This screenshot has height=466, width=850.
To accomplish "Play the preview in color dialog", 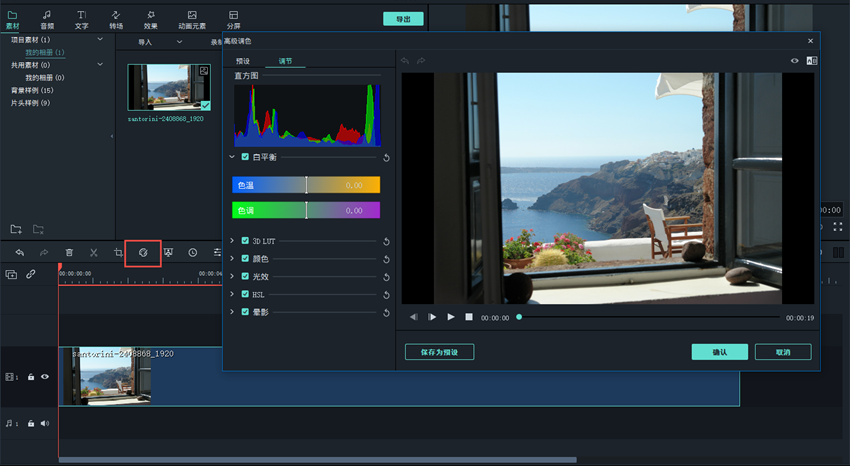I will tap(451, 317).
